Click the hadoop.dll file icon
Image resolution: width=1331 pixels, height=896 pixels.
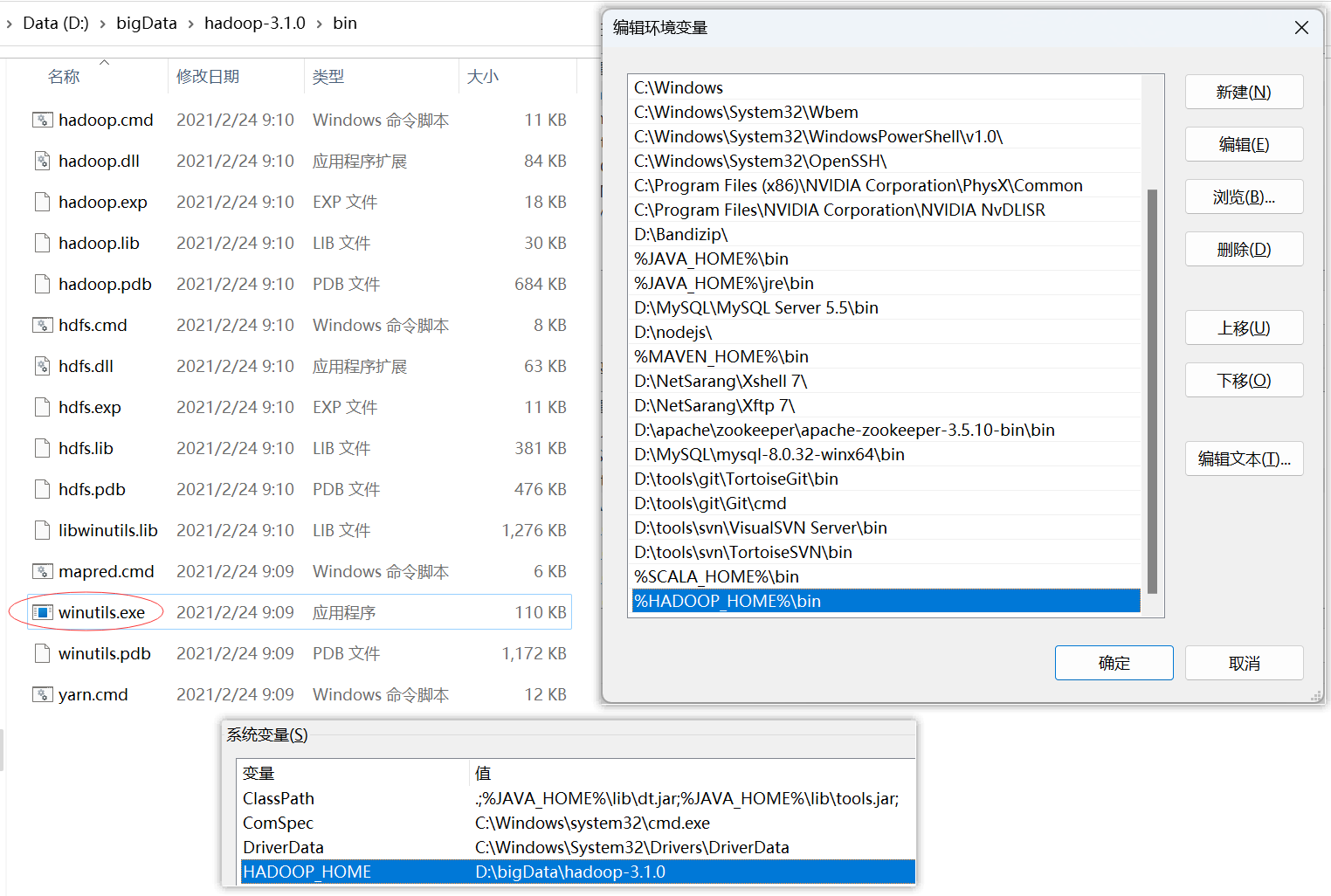pos(42,161)
